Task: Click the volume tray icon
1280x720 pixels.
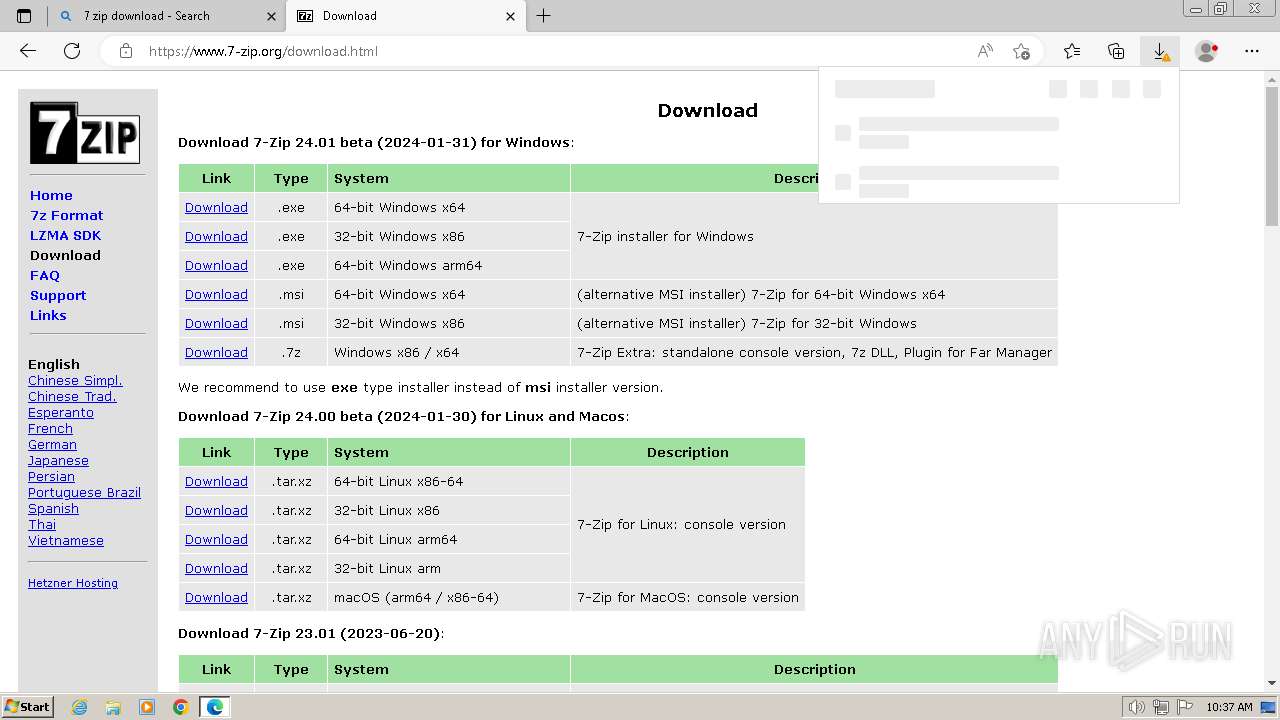Action: tap(1137, 707)
